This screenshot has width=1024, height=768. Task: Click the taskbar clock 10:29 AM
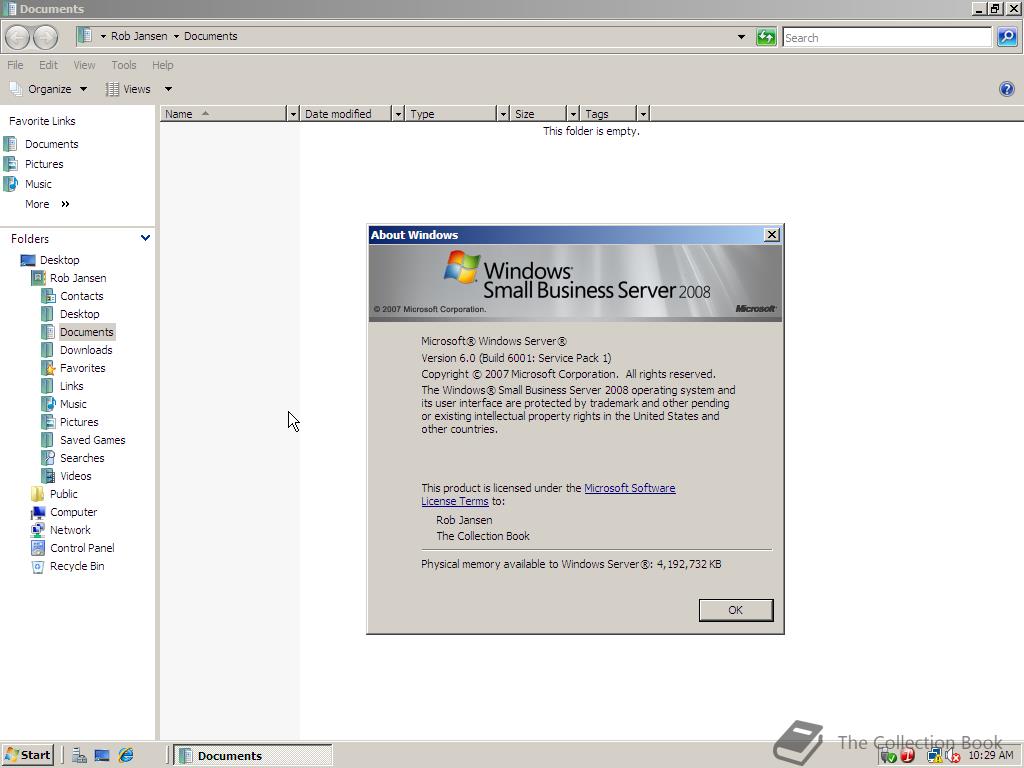[x=991, y=756]
